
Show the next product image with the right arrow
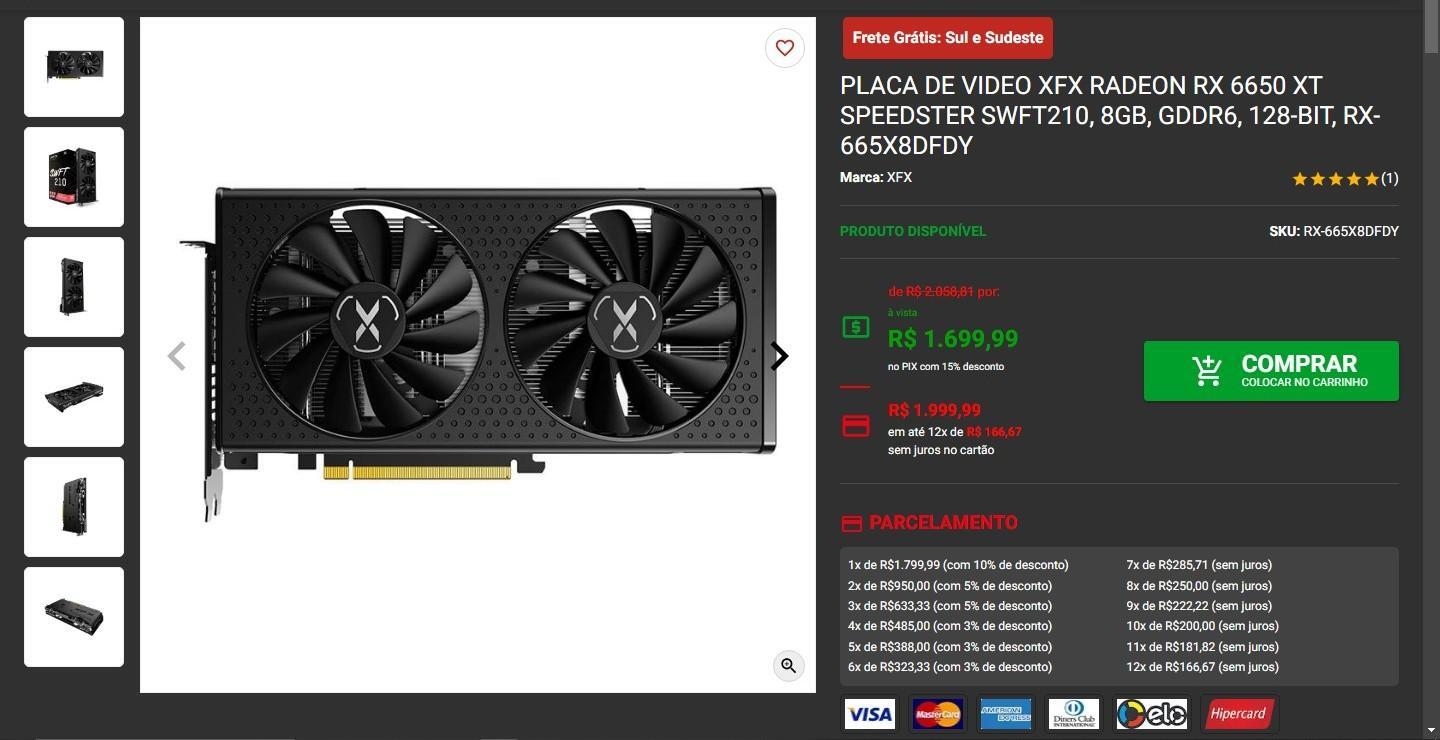(779, 356)
